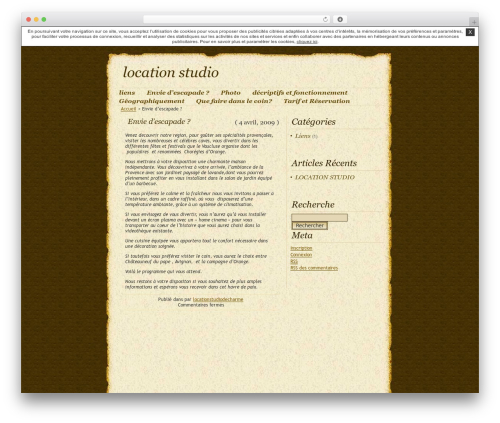
Task: Click the 'Catégories' sidebar heading
Action: (313, 122)
